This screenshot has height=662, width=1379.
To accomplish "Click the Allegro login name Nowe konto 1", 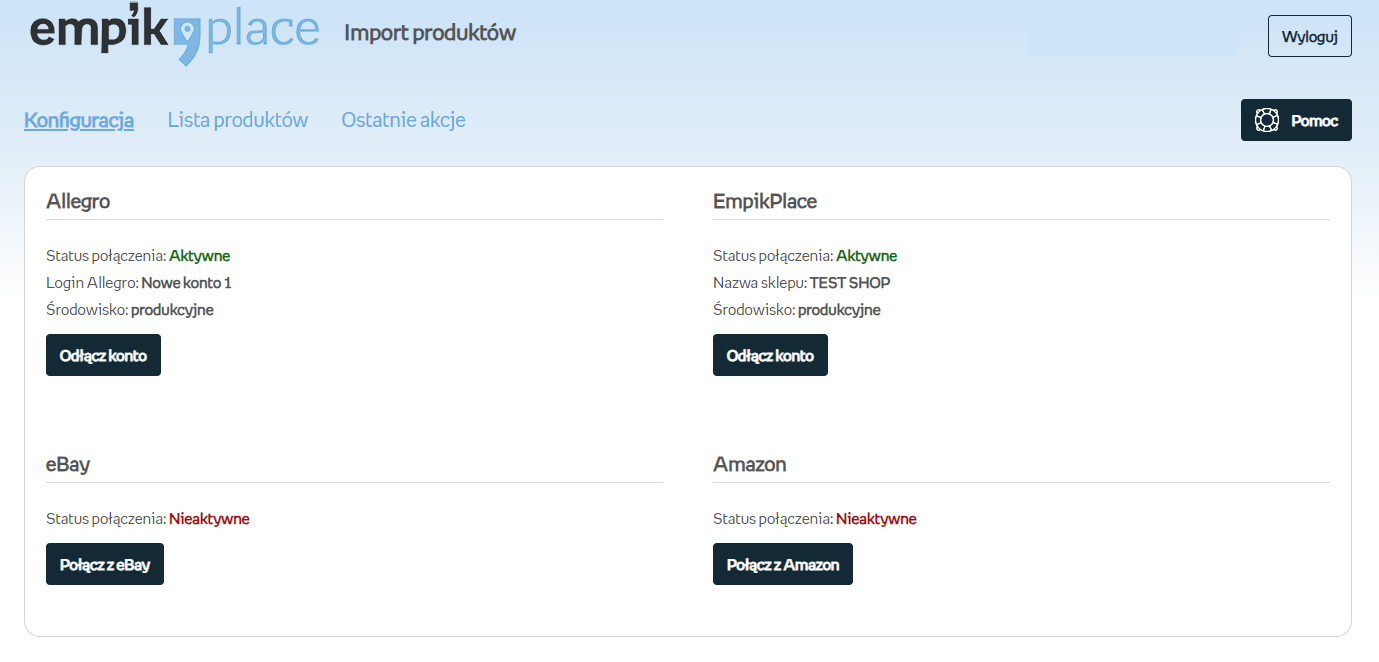I will (x=186, y=283).
